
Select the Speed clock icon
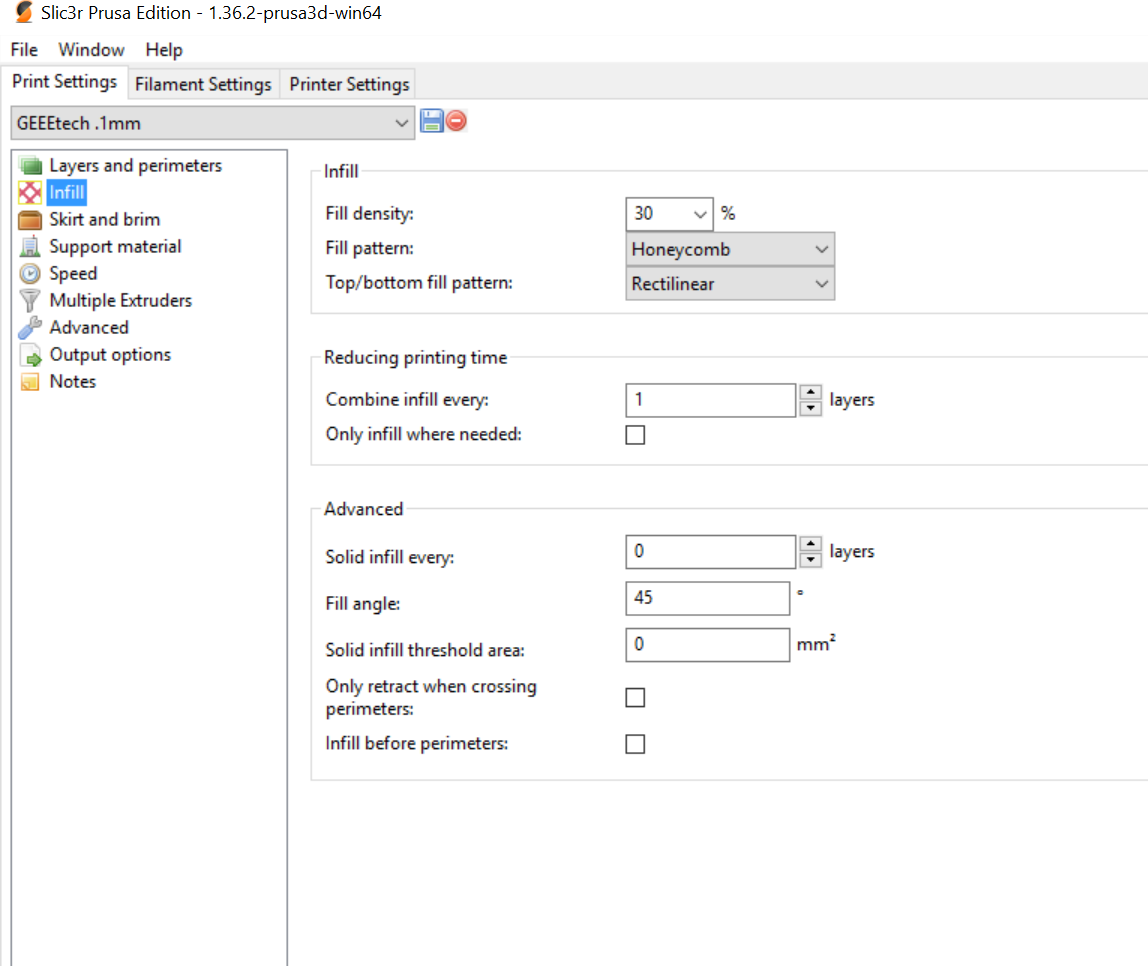(x=31, y=274)
